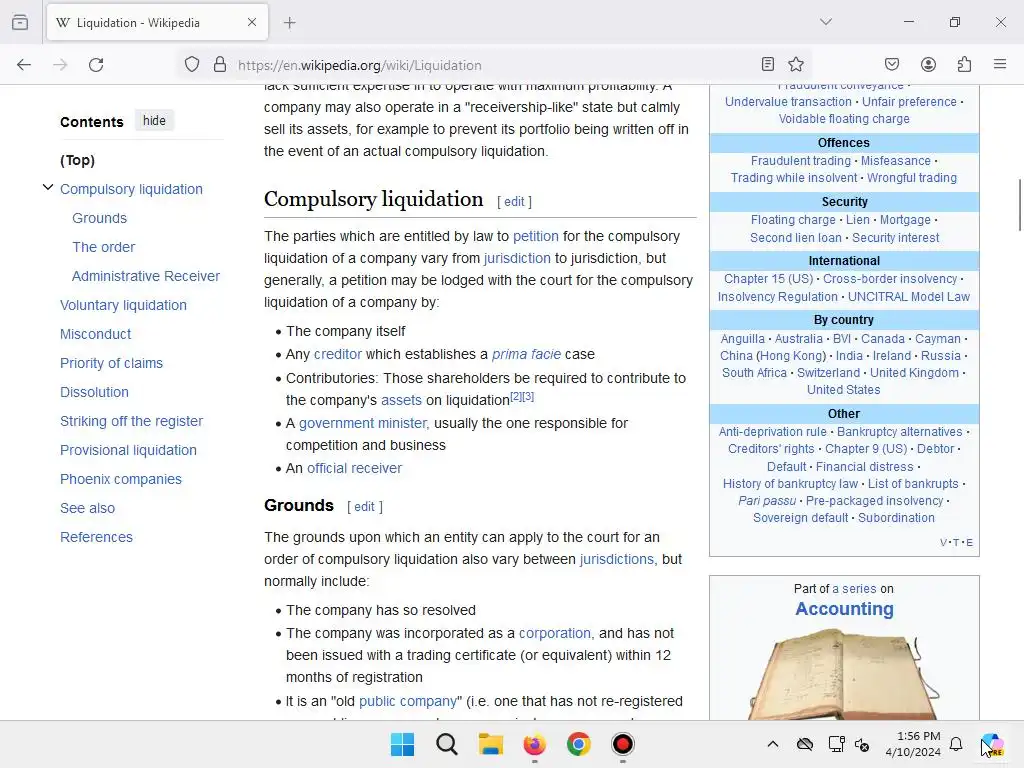
Task: Open United Kingdom country link
Action: (914, 373)
